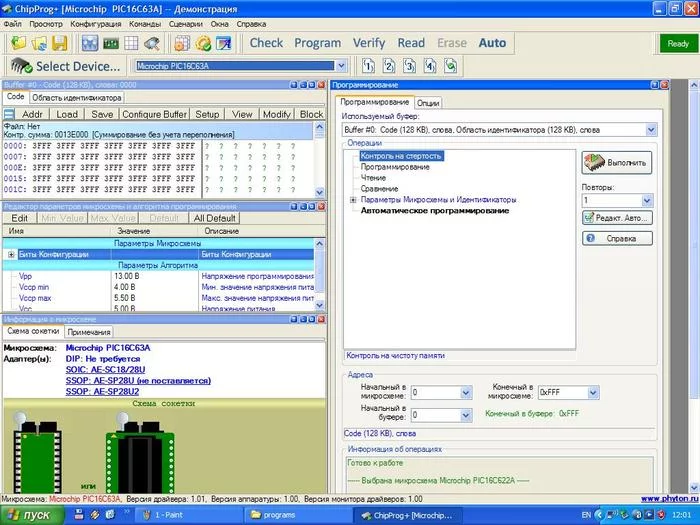This screenshot has width=700, height=525.
Task: Click the grid table toolbar icon
Action: point(131,43)
